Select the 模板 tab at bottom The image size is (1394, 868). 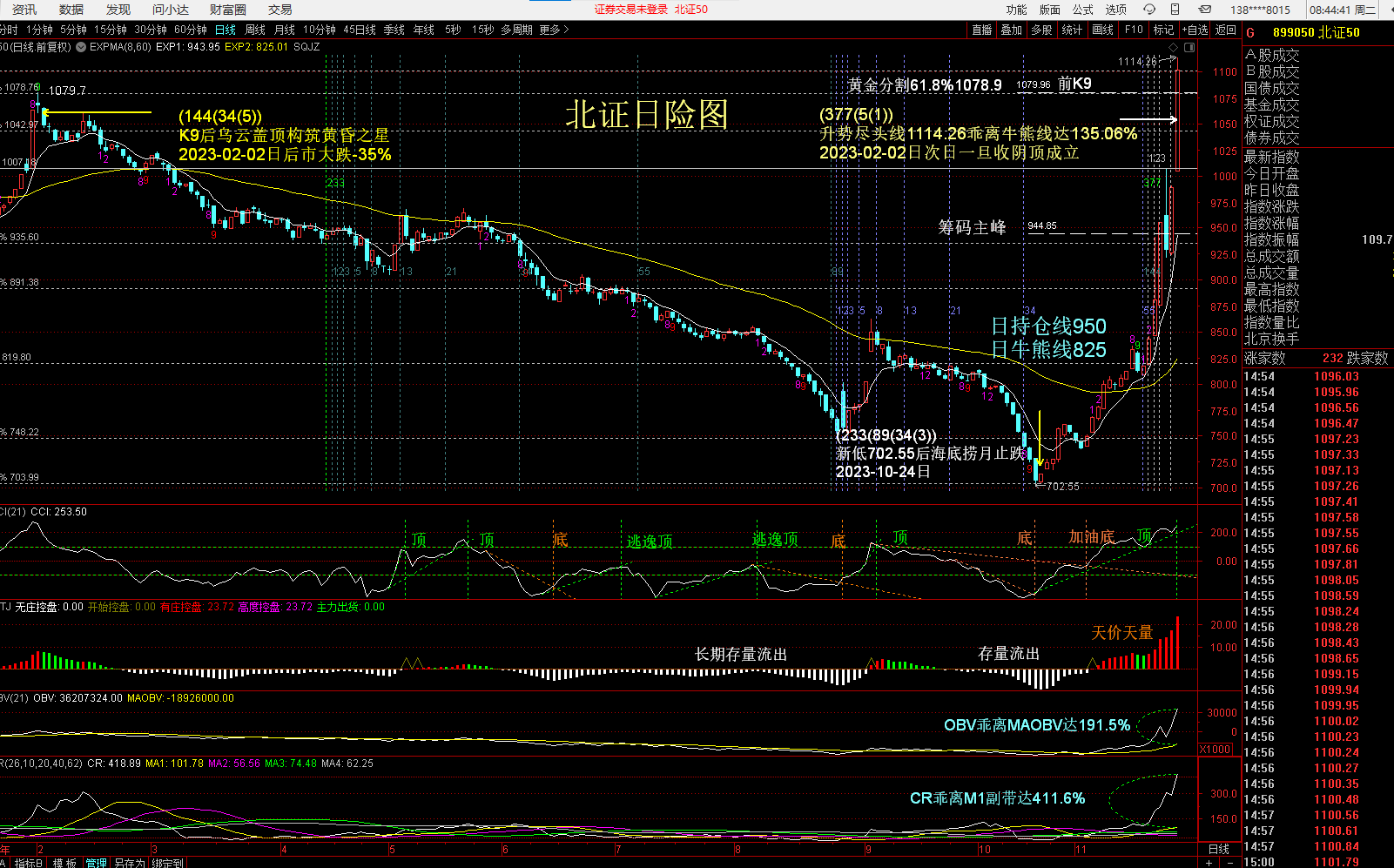click(64, 863)
